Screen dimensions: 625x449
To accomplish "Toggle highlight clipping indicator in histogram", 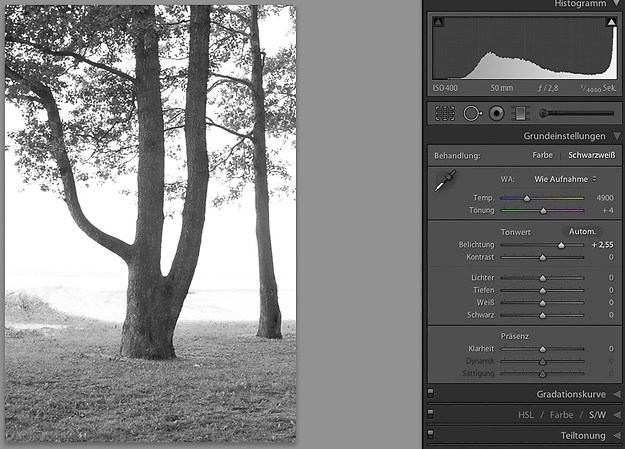I will tap(611, 21).
